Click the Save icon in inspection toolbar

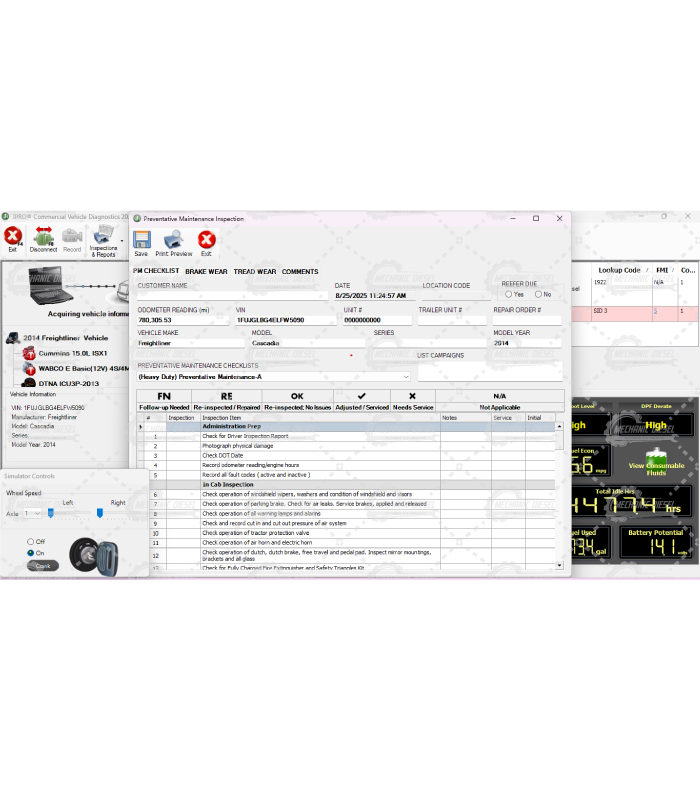pyautogui.click(x=141, y=240)
